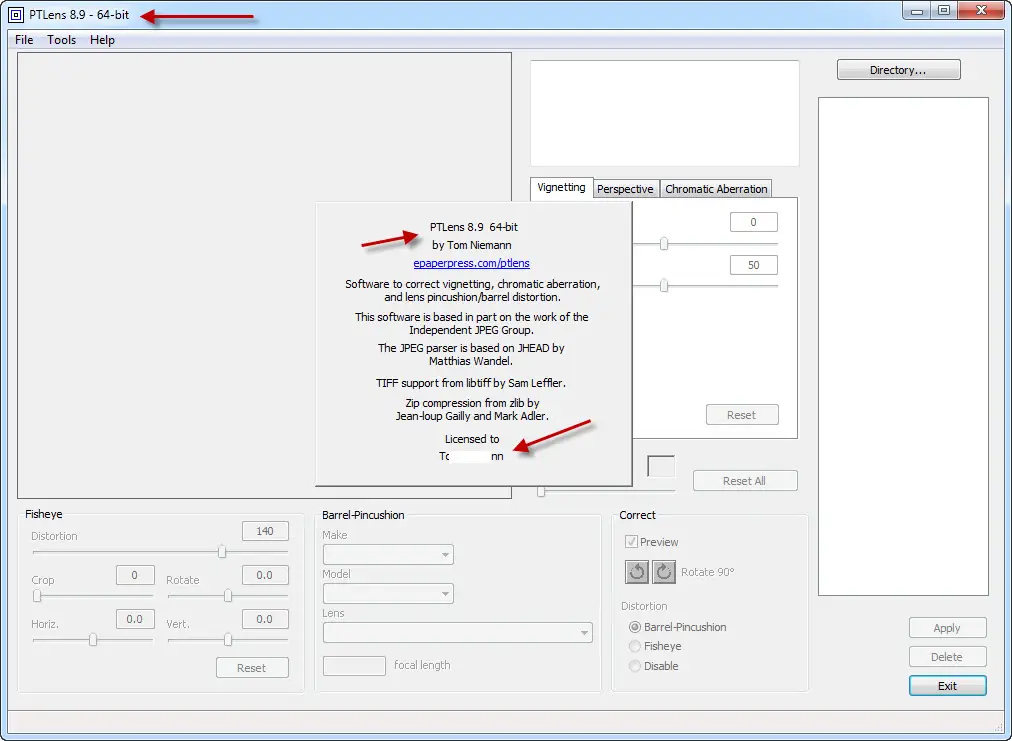Click "by Tom Niemann" in the About dialog
Image resolution: width=1012 pixels, height=741 pixels.
(472, 245)
